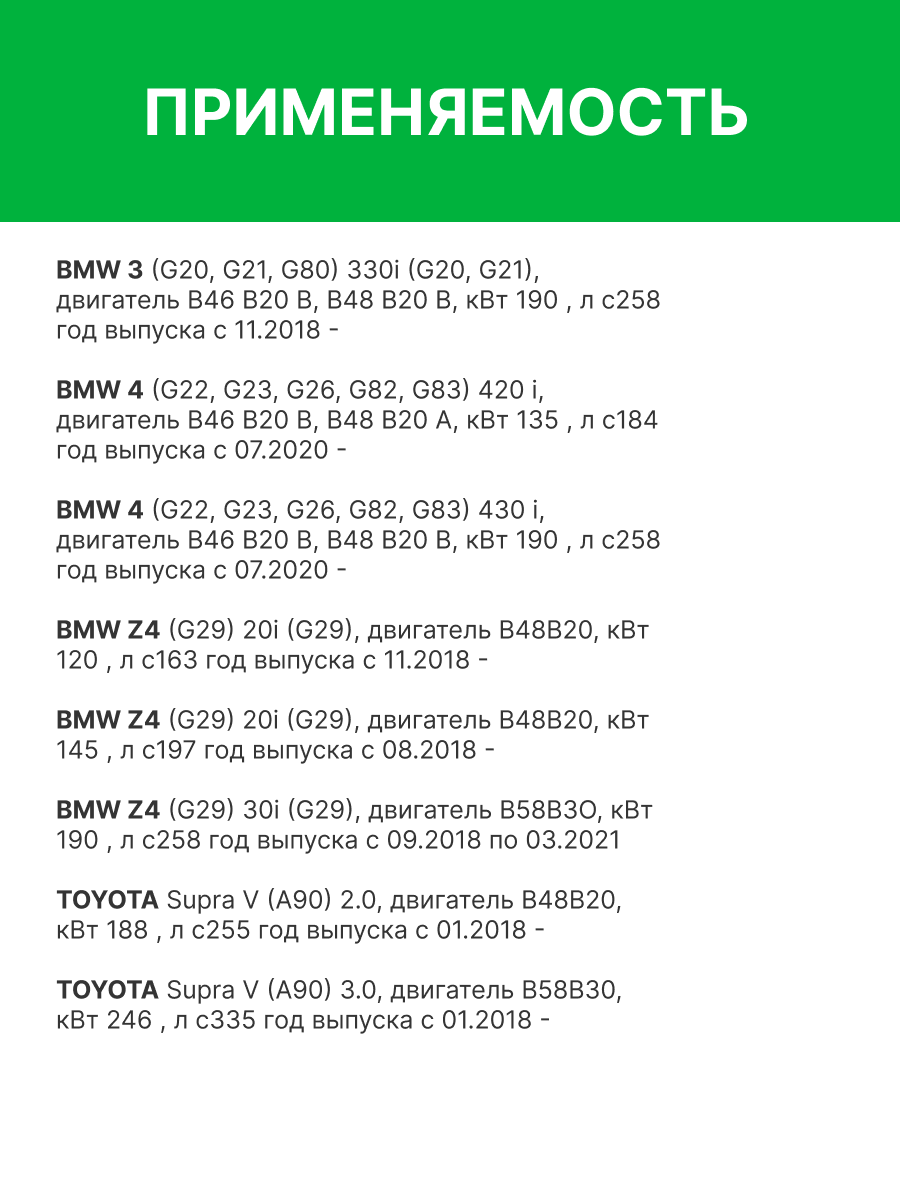
Task: Click the "420 i" model text
Action: pos(510,390)
